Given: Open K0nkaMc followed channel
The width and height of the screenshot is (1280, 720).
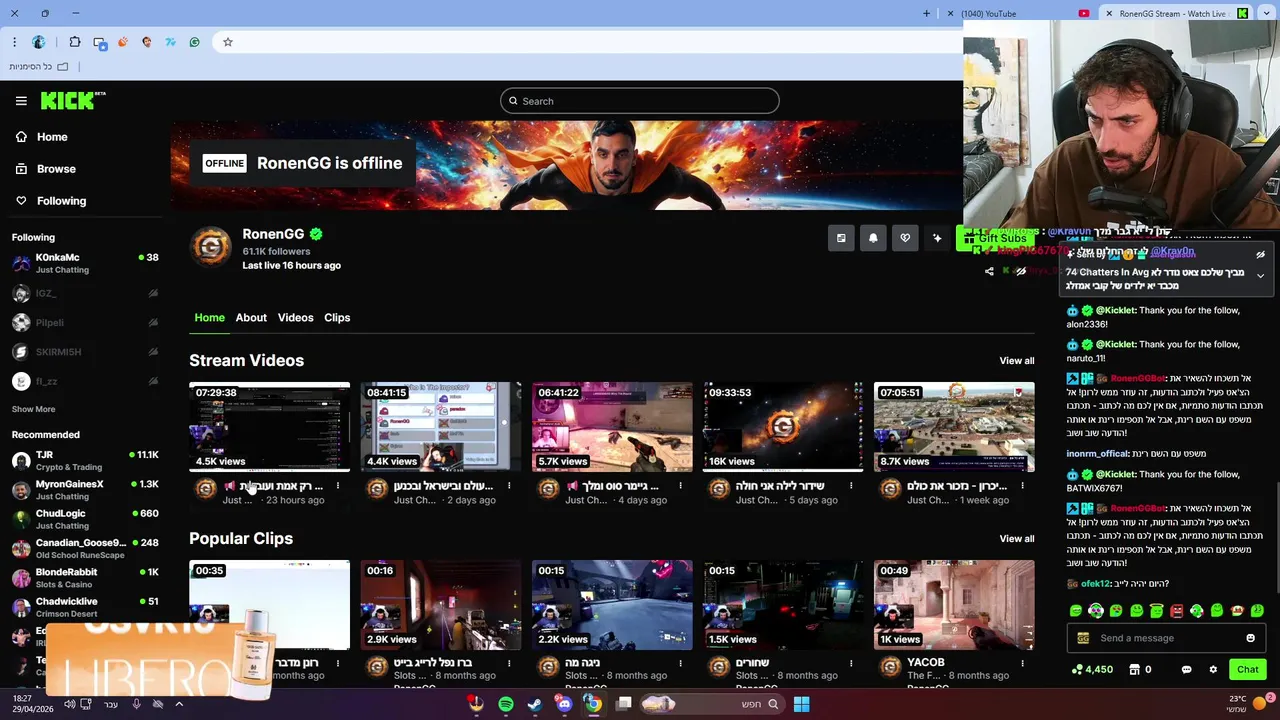Looking at the screenshot, I should point(85,263).
